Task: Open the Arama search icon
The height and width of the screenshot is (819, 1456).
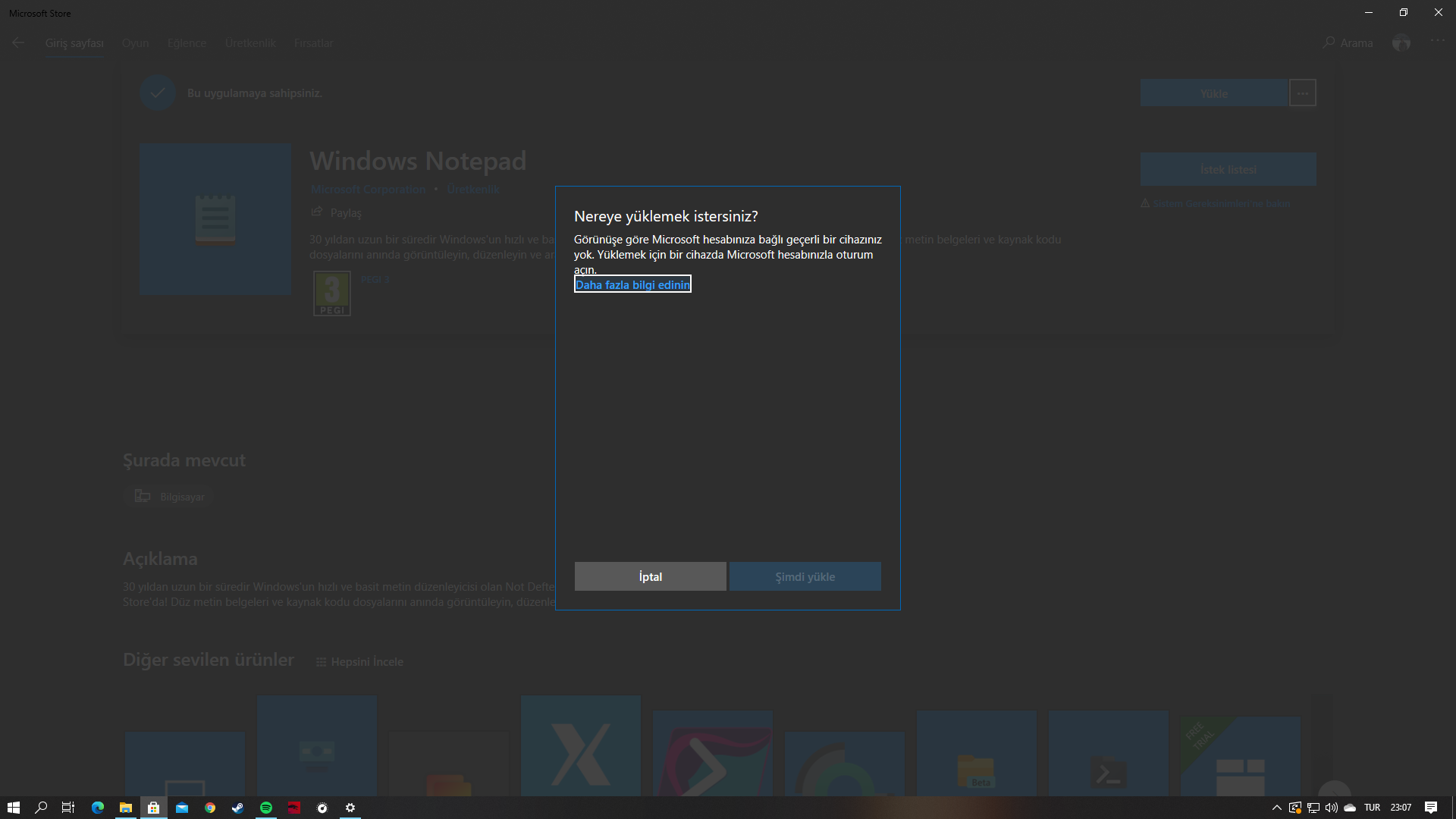Action: tap(1329, 43)
